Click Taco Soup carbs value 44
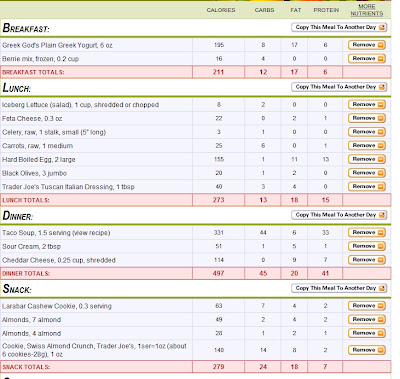400x379 pixels. (x=263, y=233)
